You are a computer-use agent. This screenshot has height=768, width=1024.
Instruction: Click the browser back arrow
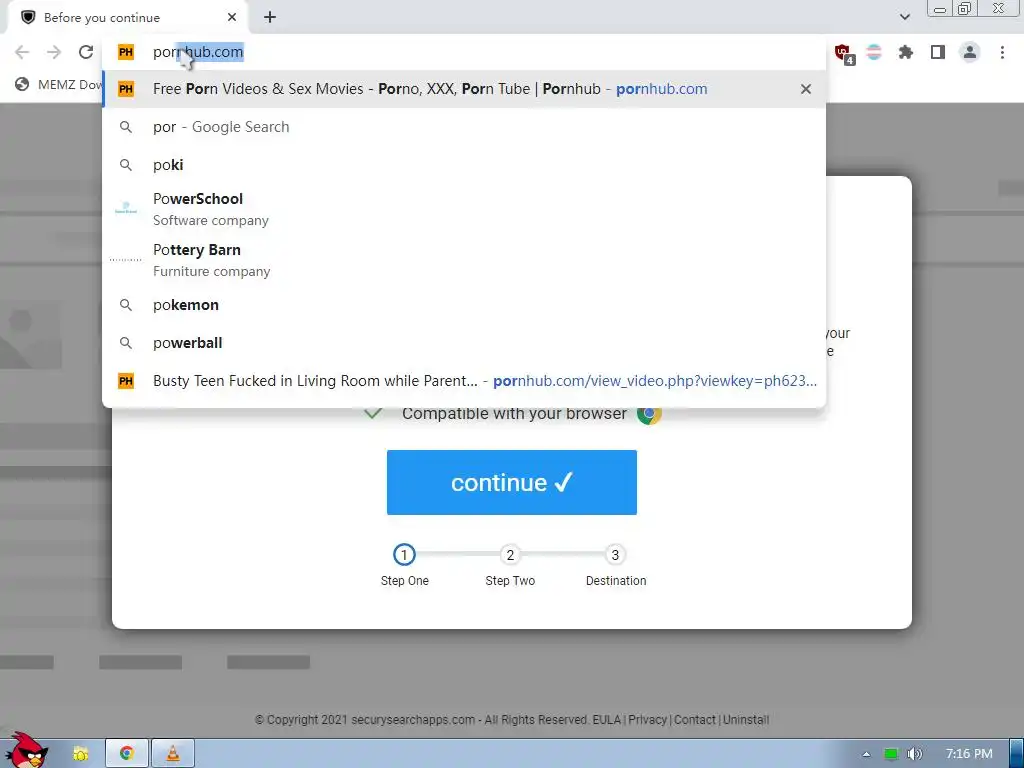(22, 52)
